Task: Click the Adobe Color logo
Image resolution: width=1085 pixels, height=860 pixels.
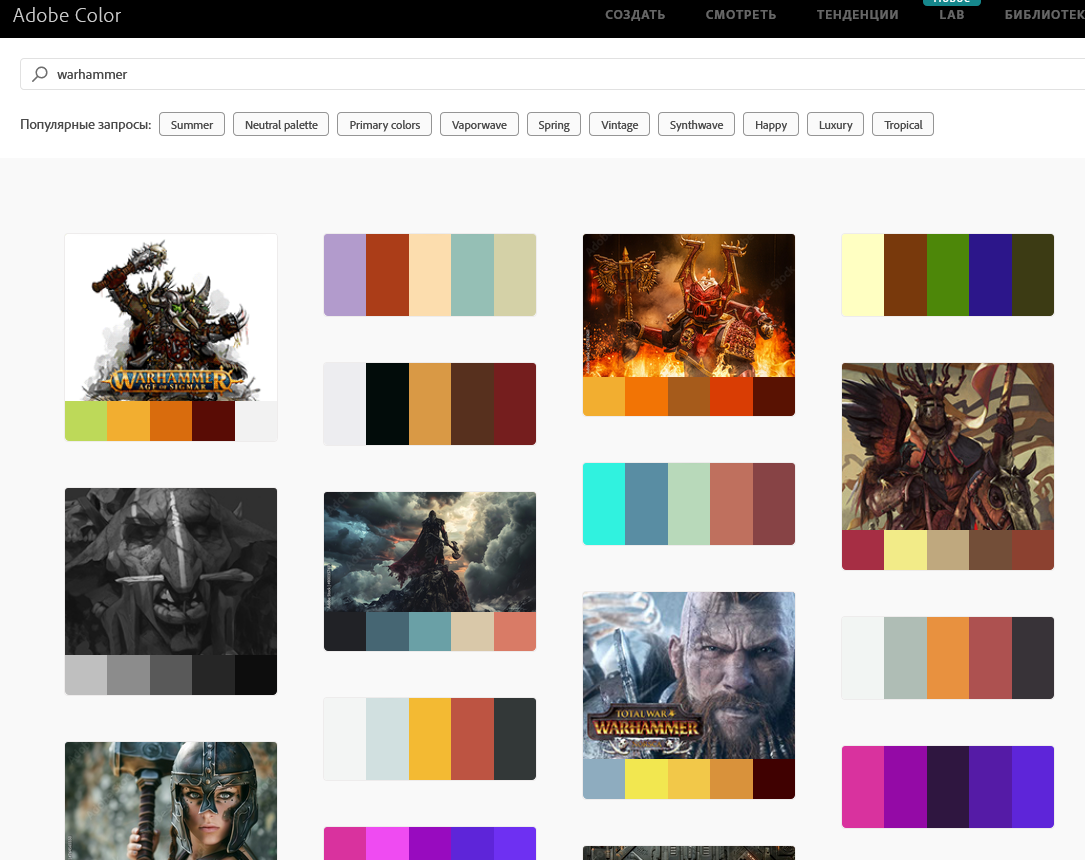Action: (x=66, y=15)
